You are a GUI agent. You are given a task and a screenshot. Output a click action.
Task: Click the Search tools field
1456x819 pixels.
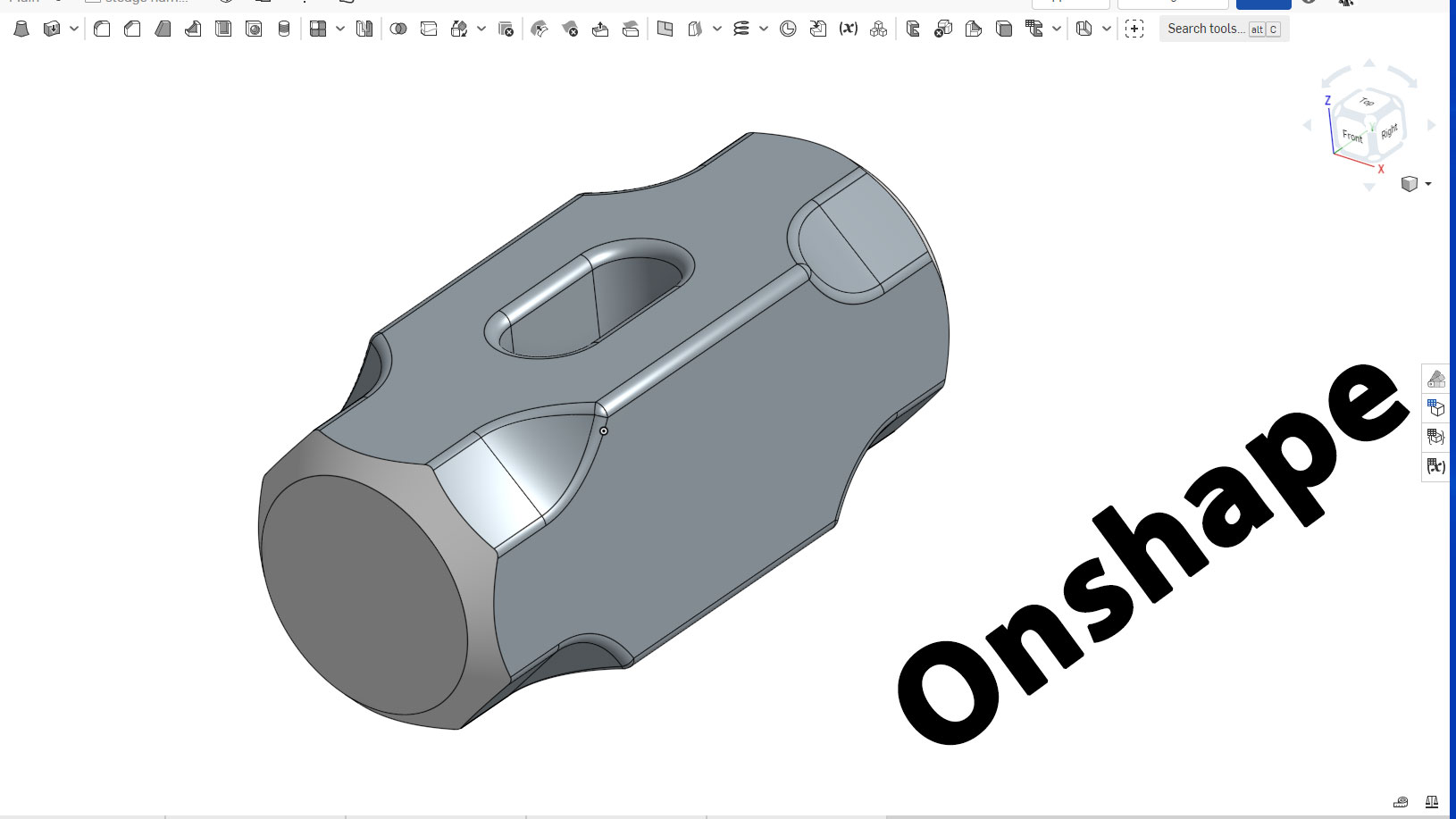pos(1224,29)
